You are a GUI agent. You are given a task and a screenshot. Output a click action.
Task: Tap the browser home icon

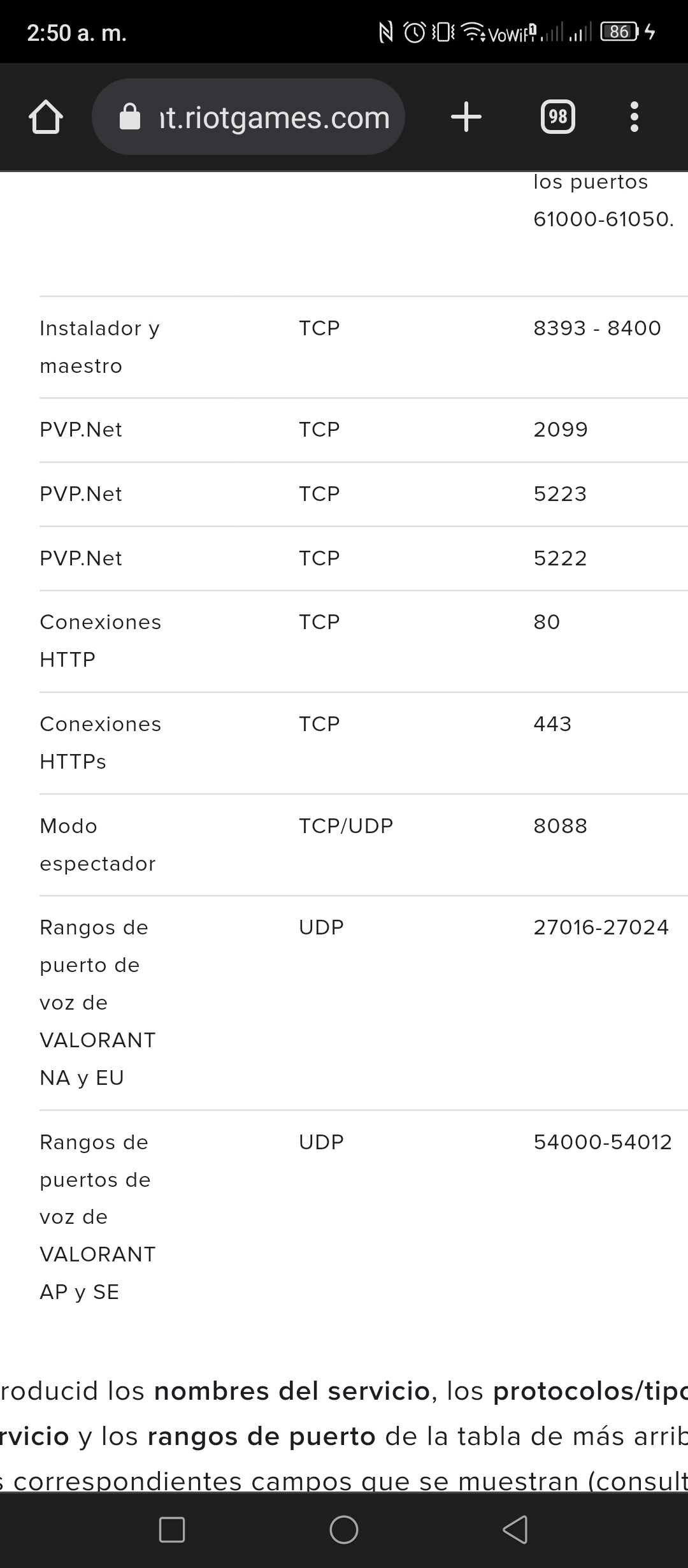[46, 117]
